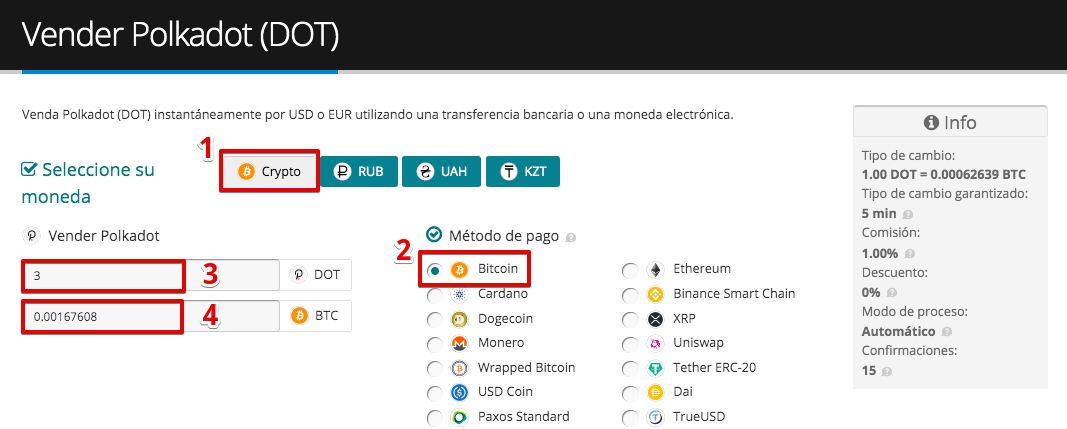Select the Cardano radio button
The image size is (1067, 429).
click(434, 296)
